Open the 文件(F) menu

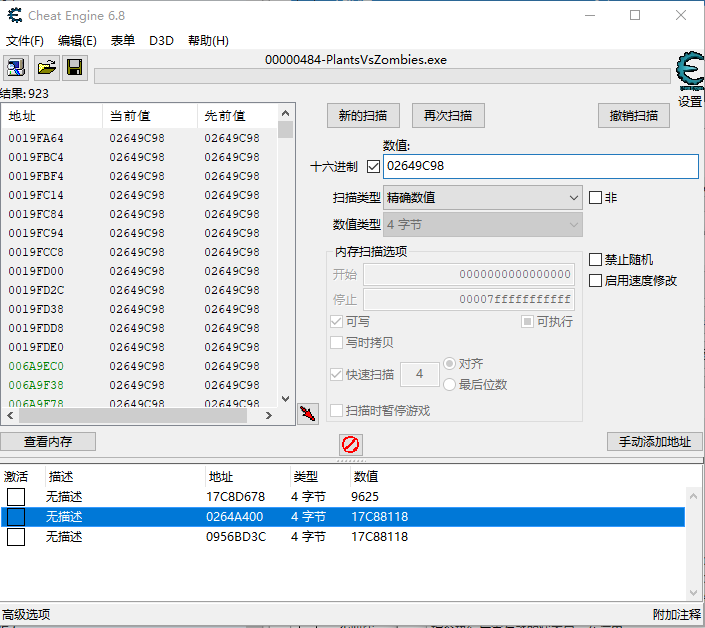click(25, 41)
